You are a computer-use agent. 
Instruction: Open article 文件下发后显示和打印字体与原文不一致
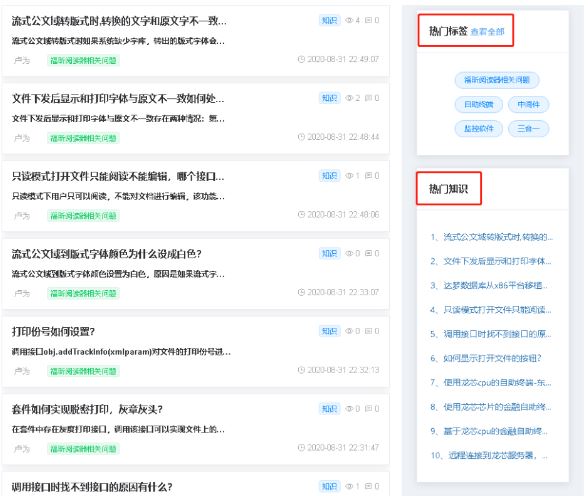[x=118, y=99]
